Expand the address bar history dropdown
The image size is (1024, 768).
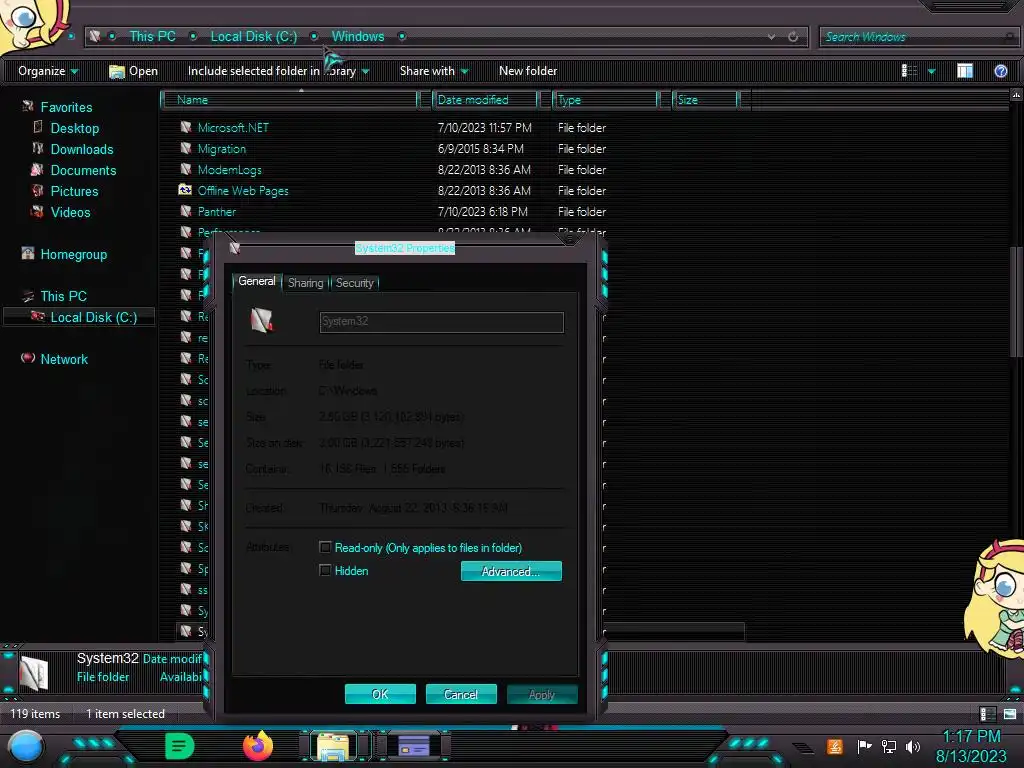(771, 37)
